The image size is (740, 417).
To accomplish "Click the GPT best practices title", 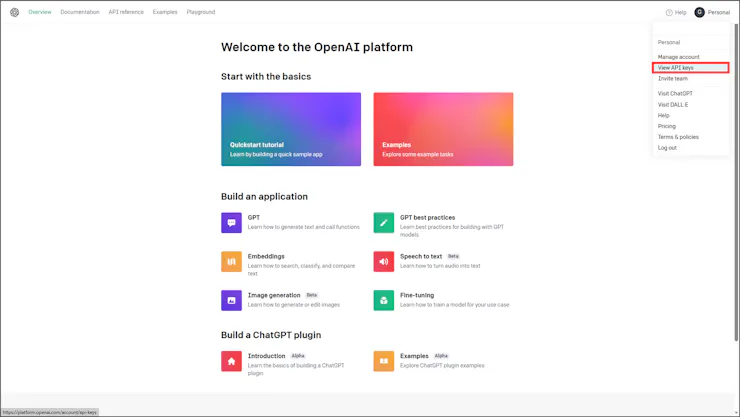I will 428,217.
